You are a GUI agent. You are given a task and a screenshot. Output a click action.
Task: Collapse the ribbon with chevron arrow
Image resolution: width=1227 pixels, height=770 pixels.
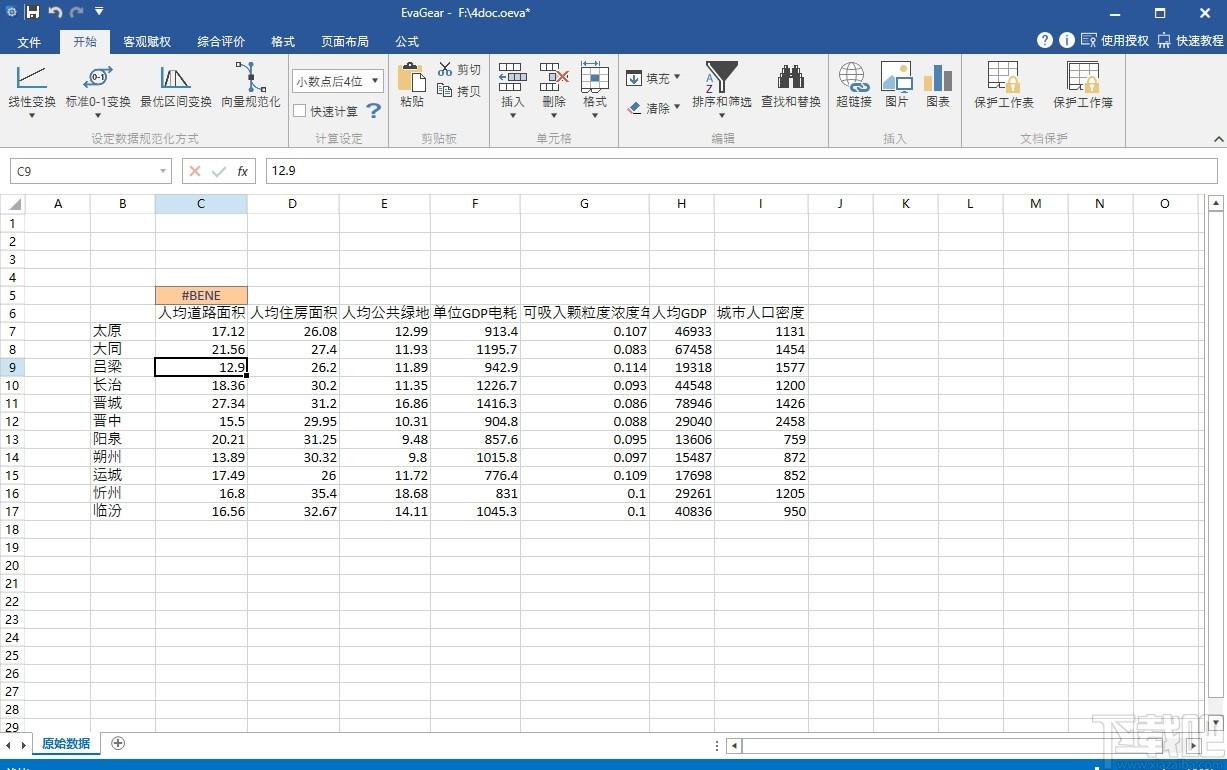point(1217,139)
